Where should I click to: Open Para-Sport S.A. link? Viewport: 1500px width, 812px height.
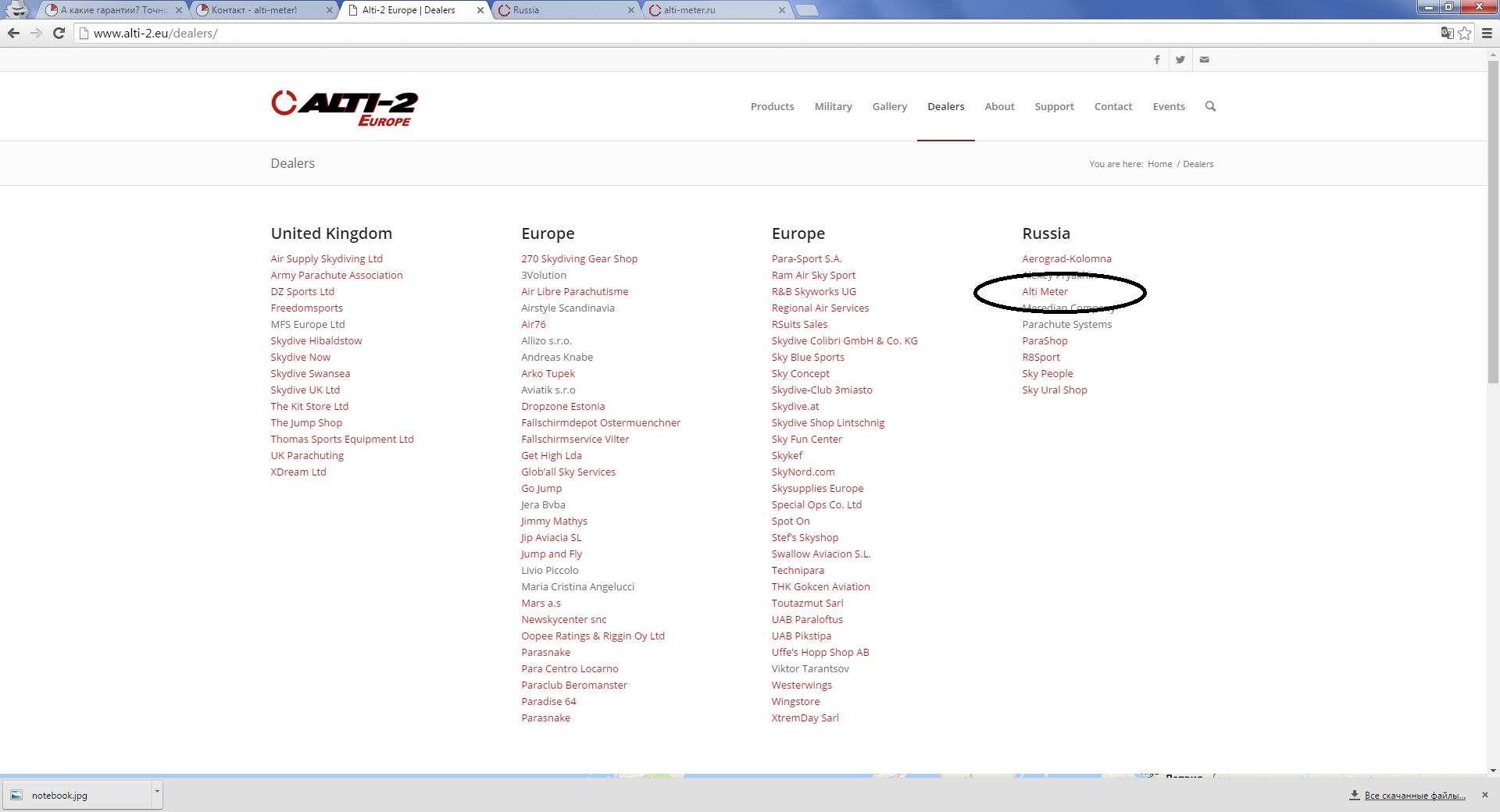[x=806, y=258]
